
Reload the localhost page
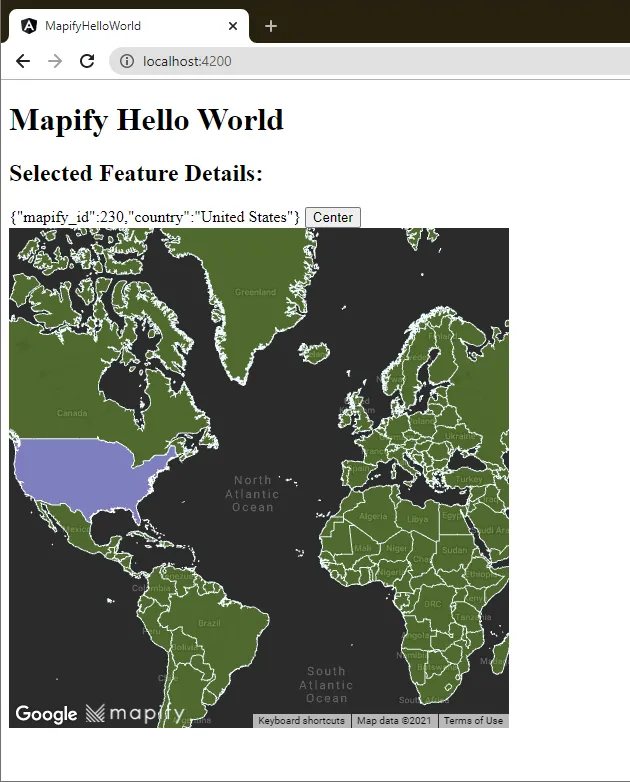87,61
